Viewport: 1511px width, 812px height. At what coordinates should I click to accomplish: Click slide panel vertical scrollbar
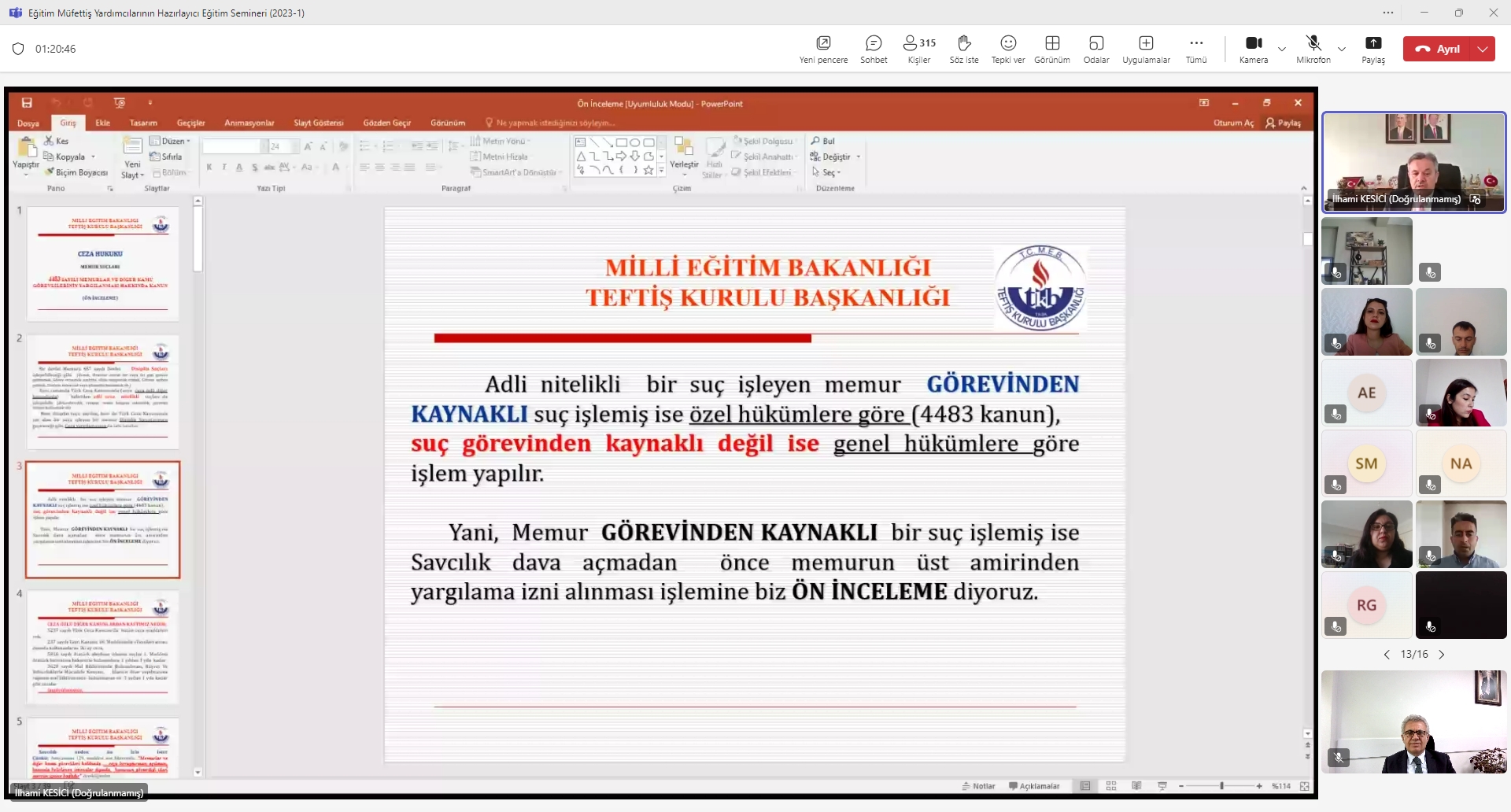point(198,488)
